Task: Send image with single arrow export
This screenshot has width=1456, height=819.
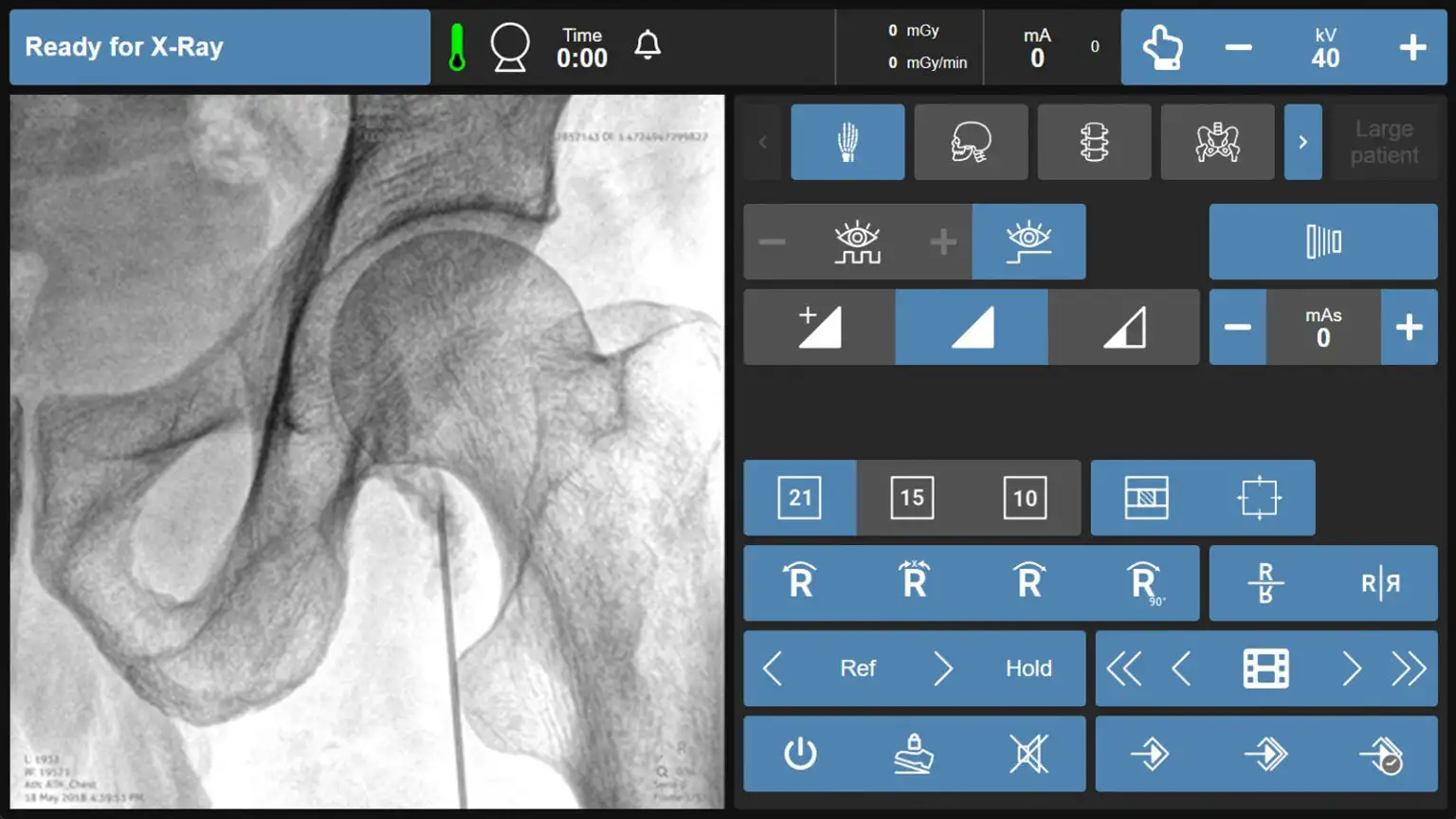Action: 1151,754
